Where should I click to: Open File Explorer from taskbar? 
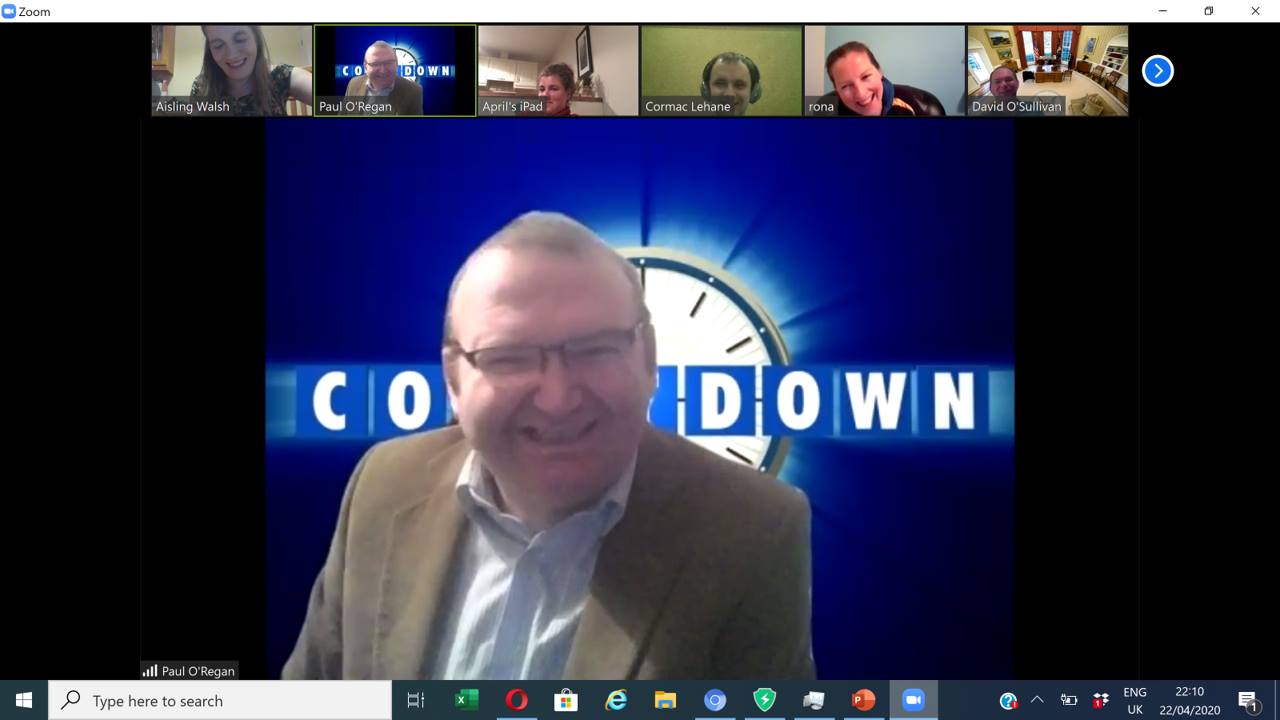click(665, 700)
